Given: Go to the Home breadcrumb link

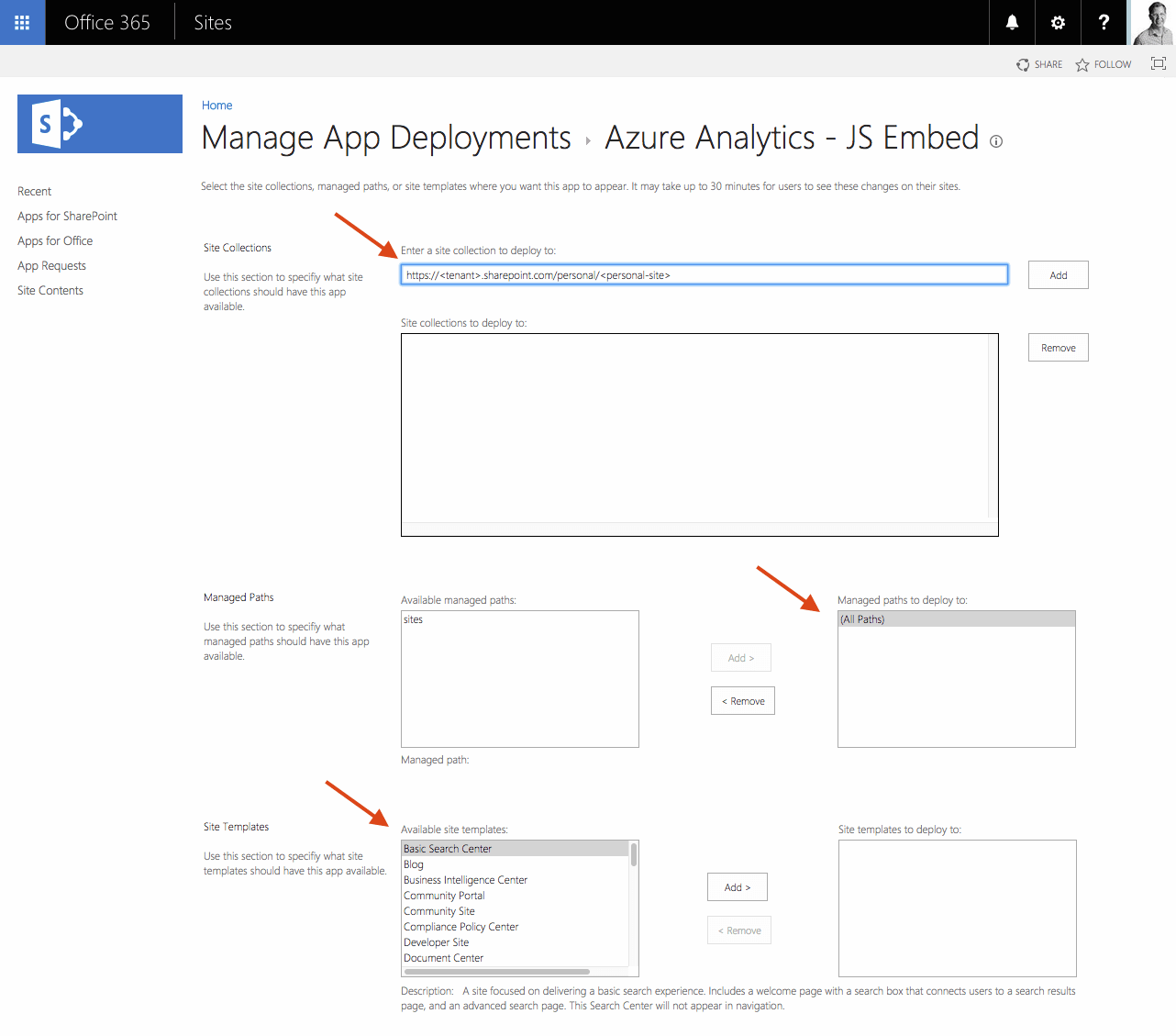Looking at the screenshot, I should 217,106.
